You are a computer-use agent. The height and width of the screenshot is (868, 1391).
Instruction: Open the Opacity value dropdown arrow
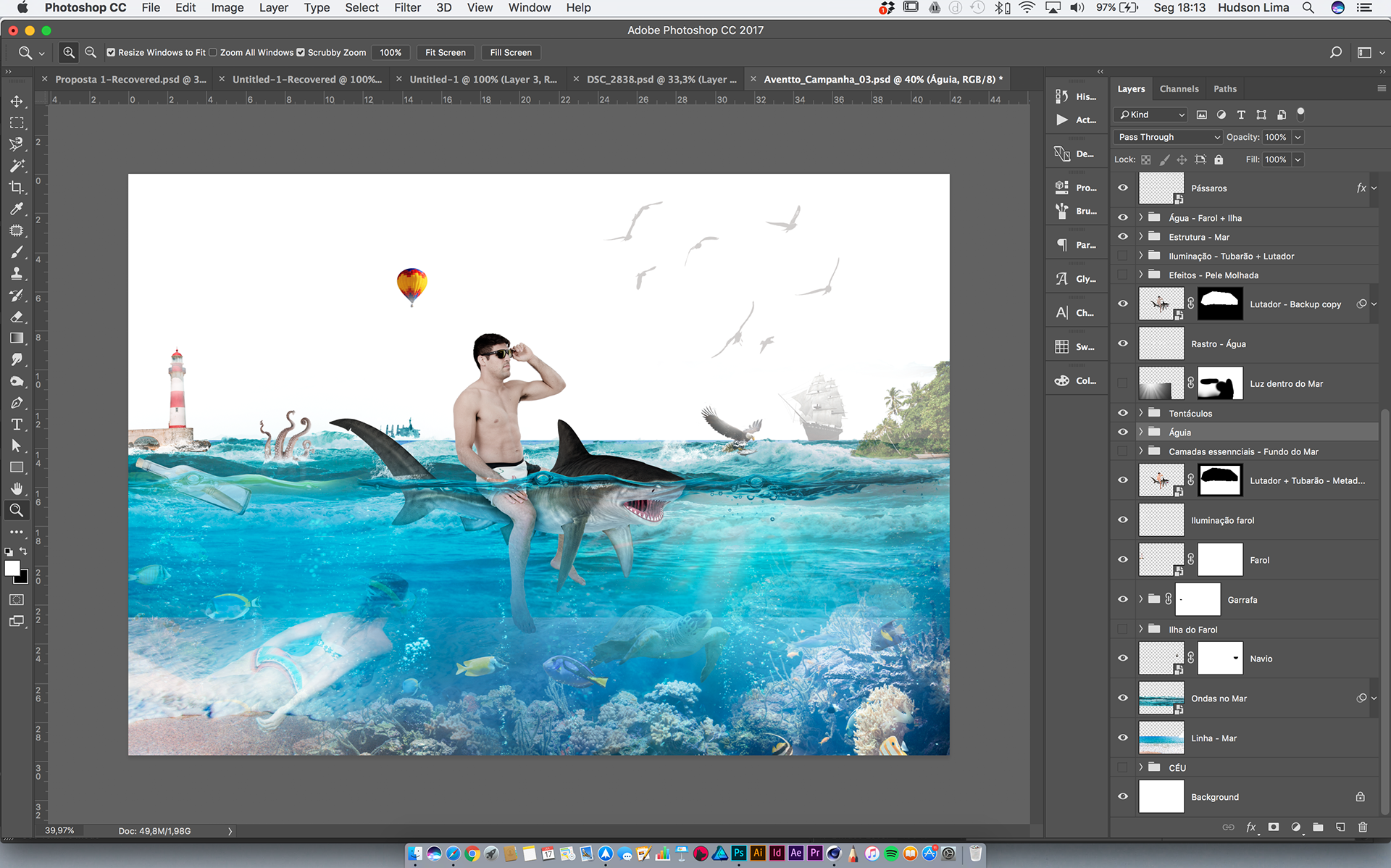coord(1298,137)
